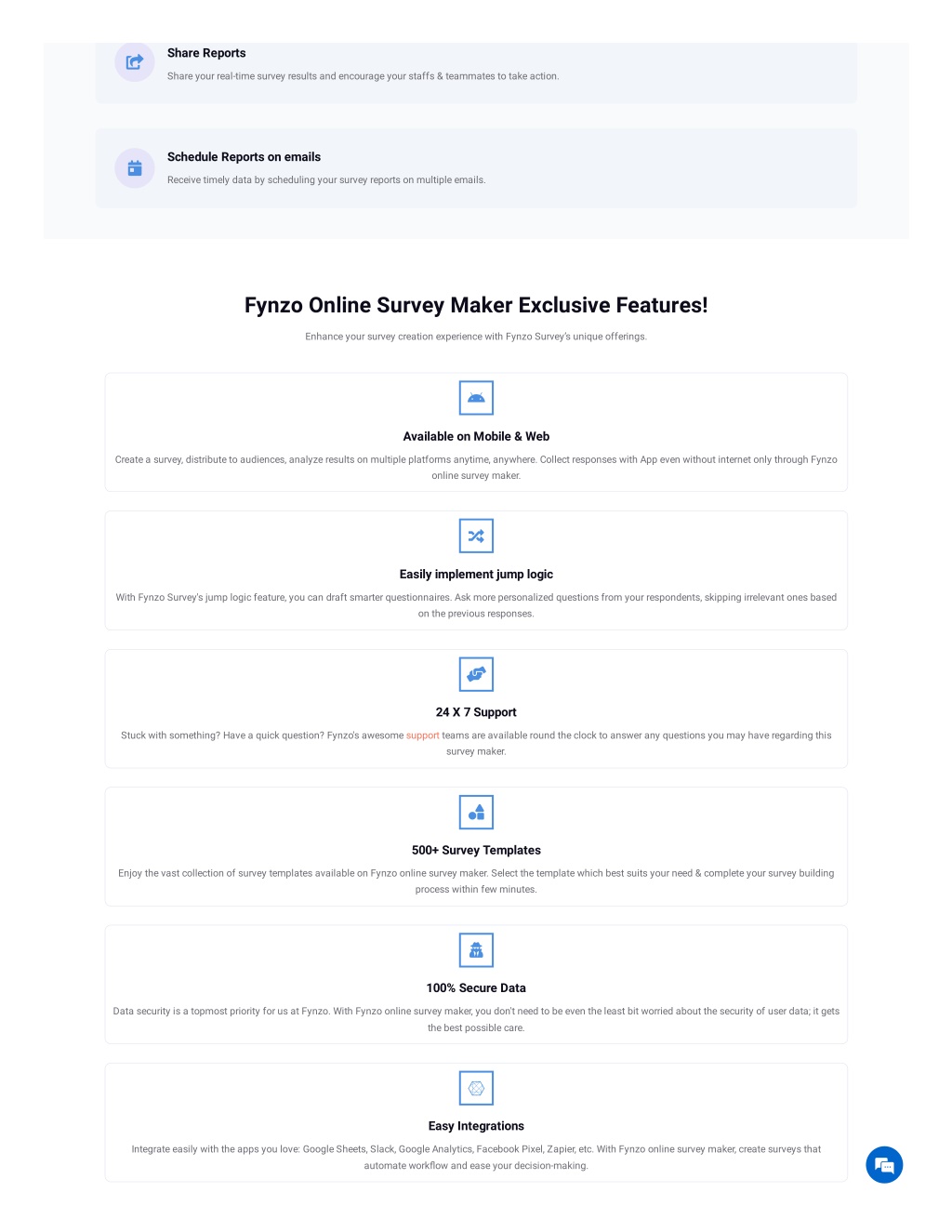Click the Schedule Reports calendar icon
Screen dimensions: 952x1232
coord(135,168)
